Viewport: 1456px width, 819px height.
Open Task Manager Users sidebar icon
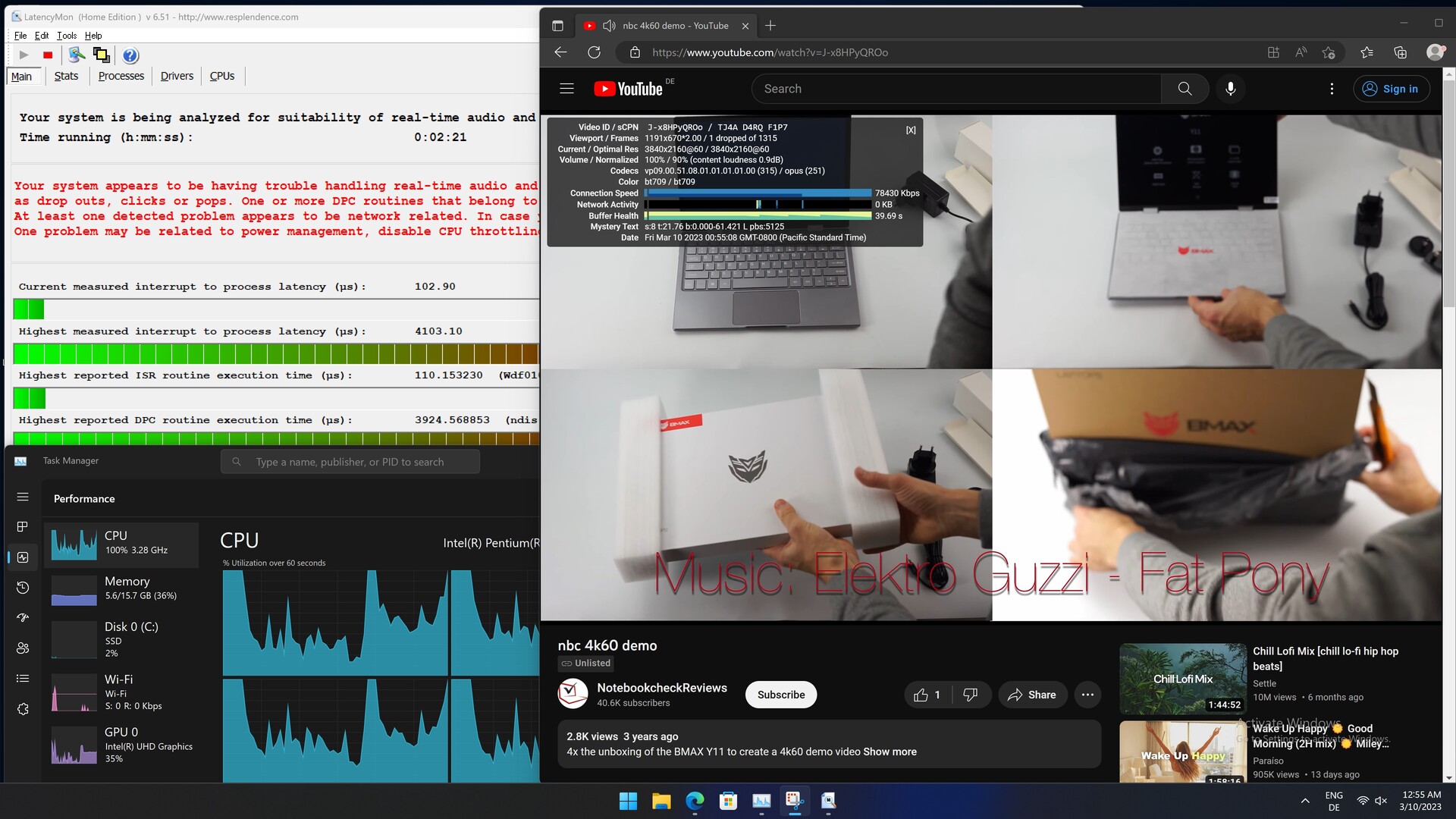(x=23, y=648)
